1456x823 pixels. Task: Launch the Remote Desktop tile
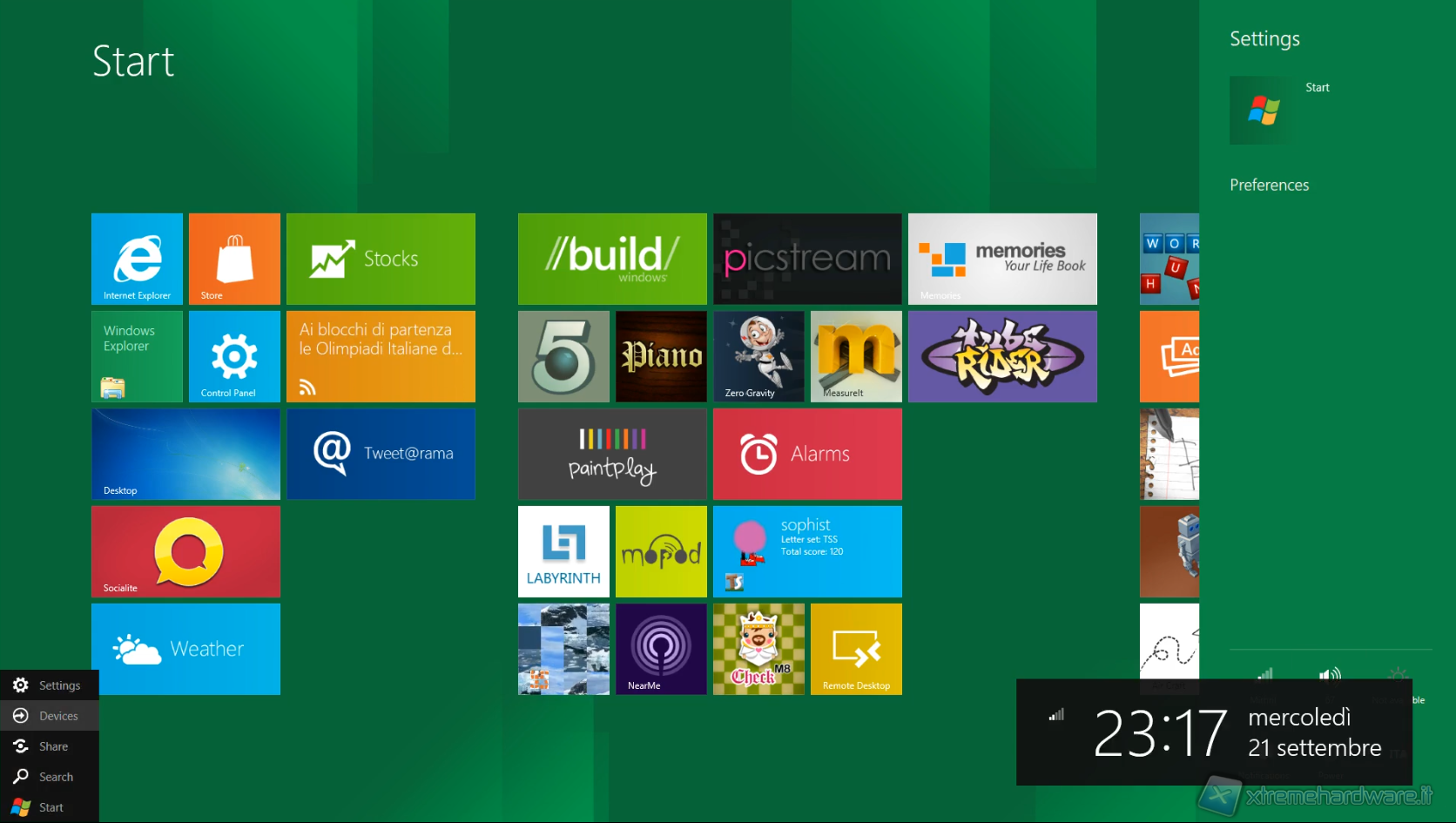tap(856, 649)
